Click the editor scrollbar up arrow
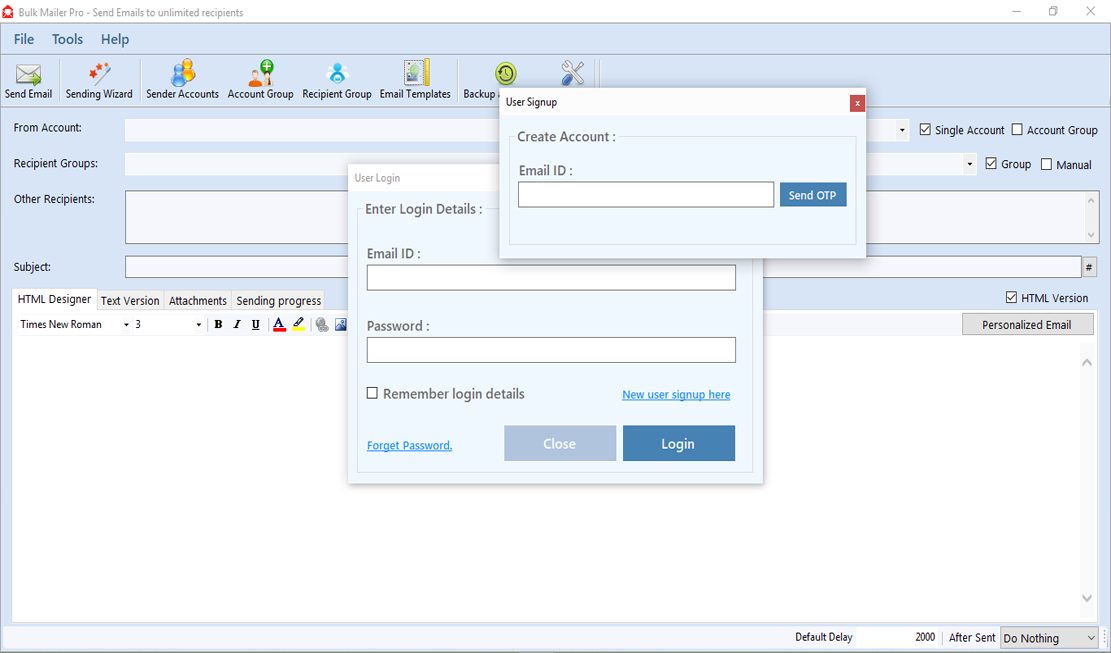The height and width of the screenshot is (653, 1111). pos(1087,363)
